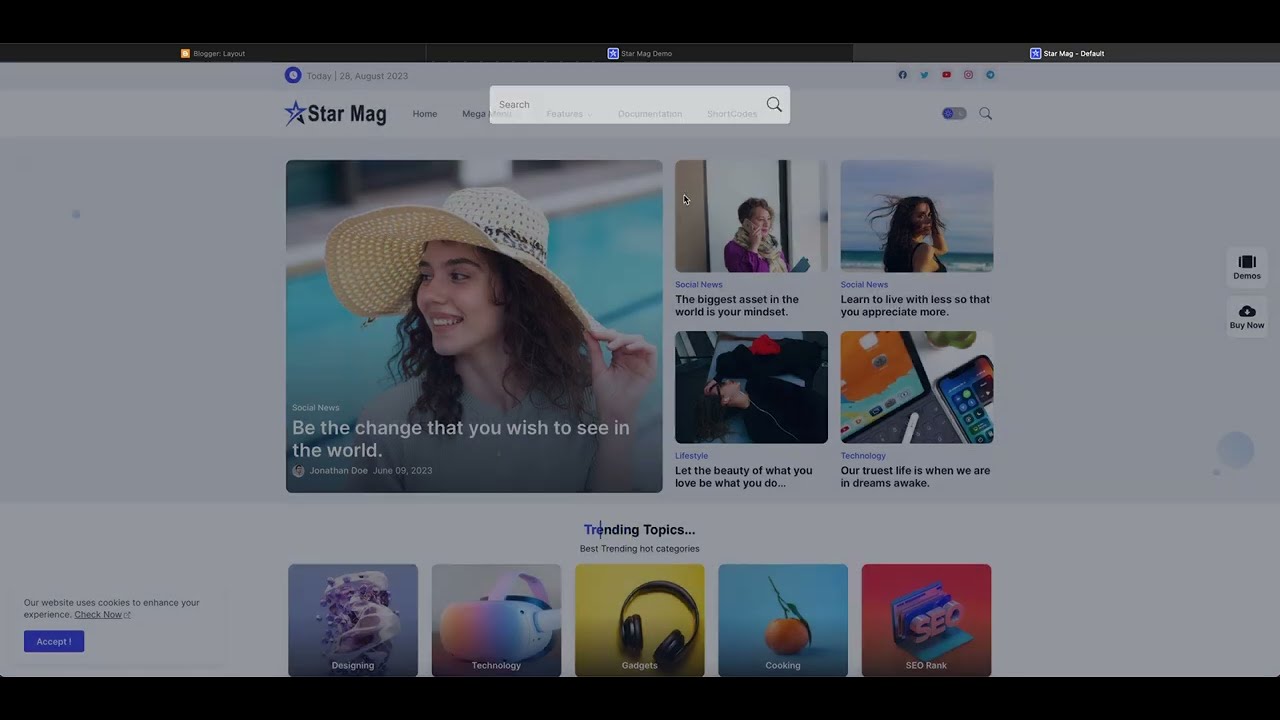Click the header search magnifier icon
This screenshot has width=1280, height=720.
point(985,113)
